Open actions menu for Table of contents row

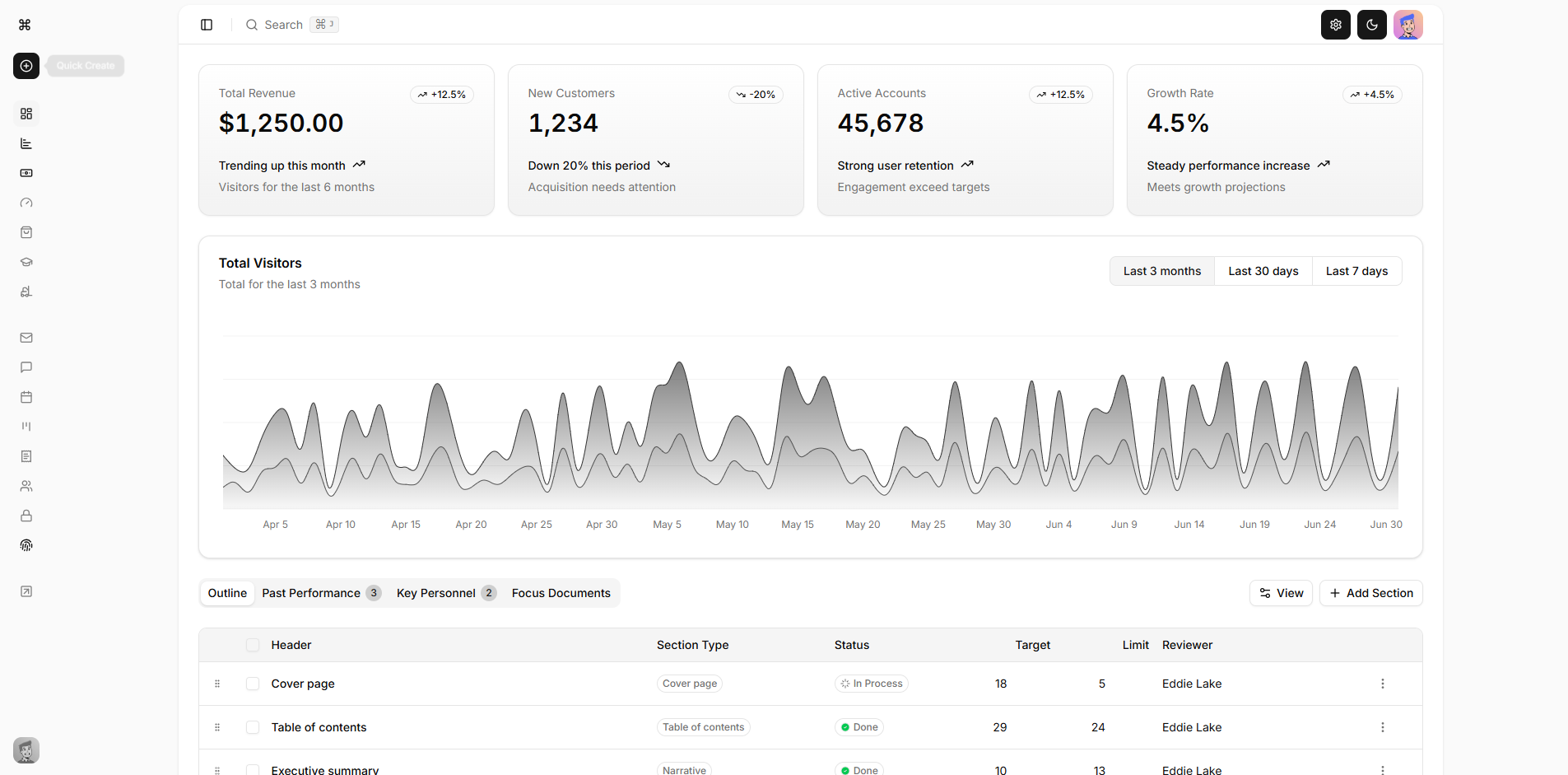click(x=1383, y=727)
